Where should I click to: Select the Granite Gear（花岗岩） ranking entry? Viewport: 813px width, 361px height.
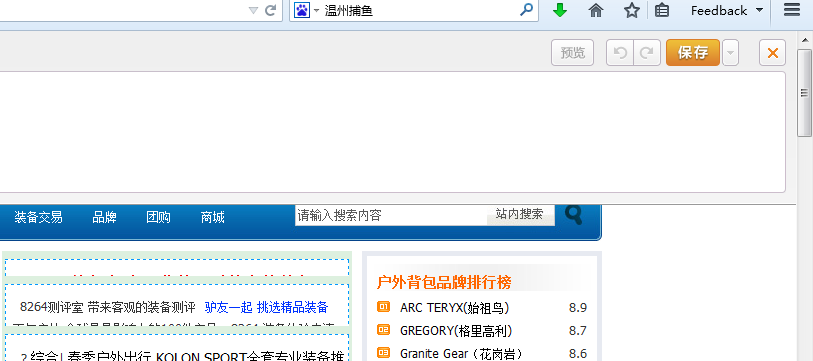461,354
